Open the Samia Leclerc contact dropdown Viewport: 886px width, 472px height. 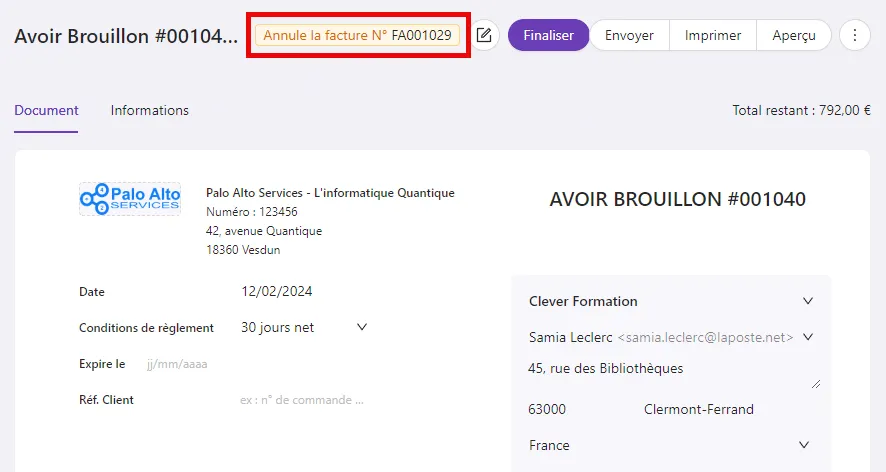[x=671, y=337]
